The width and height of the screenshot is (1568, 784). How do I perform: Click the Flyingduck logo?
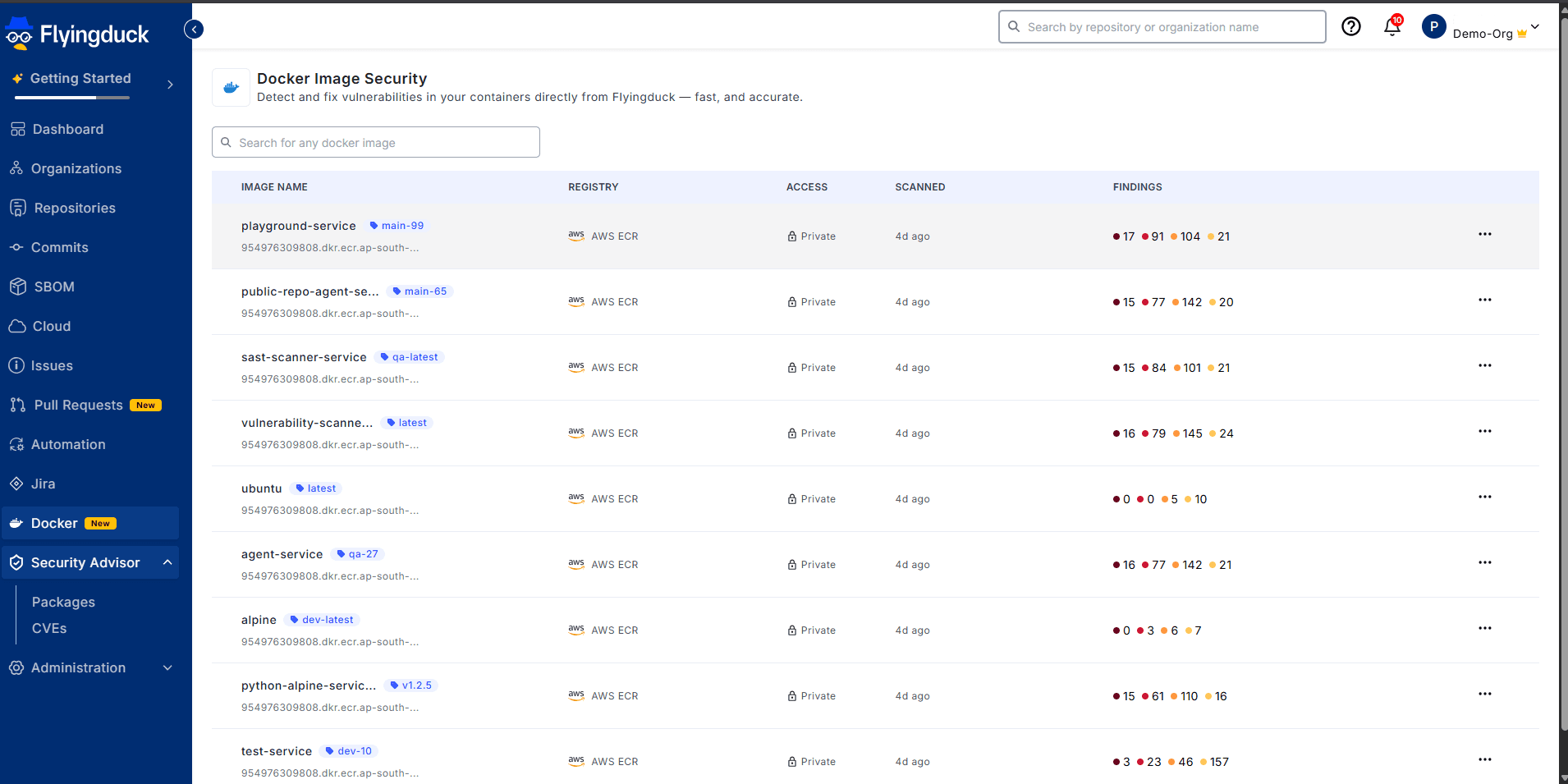click(78, 33)
